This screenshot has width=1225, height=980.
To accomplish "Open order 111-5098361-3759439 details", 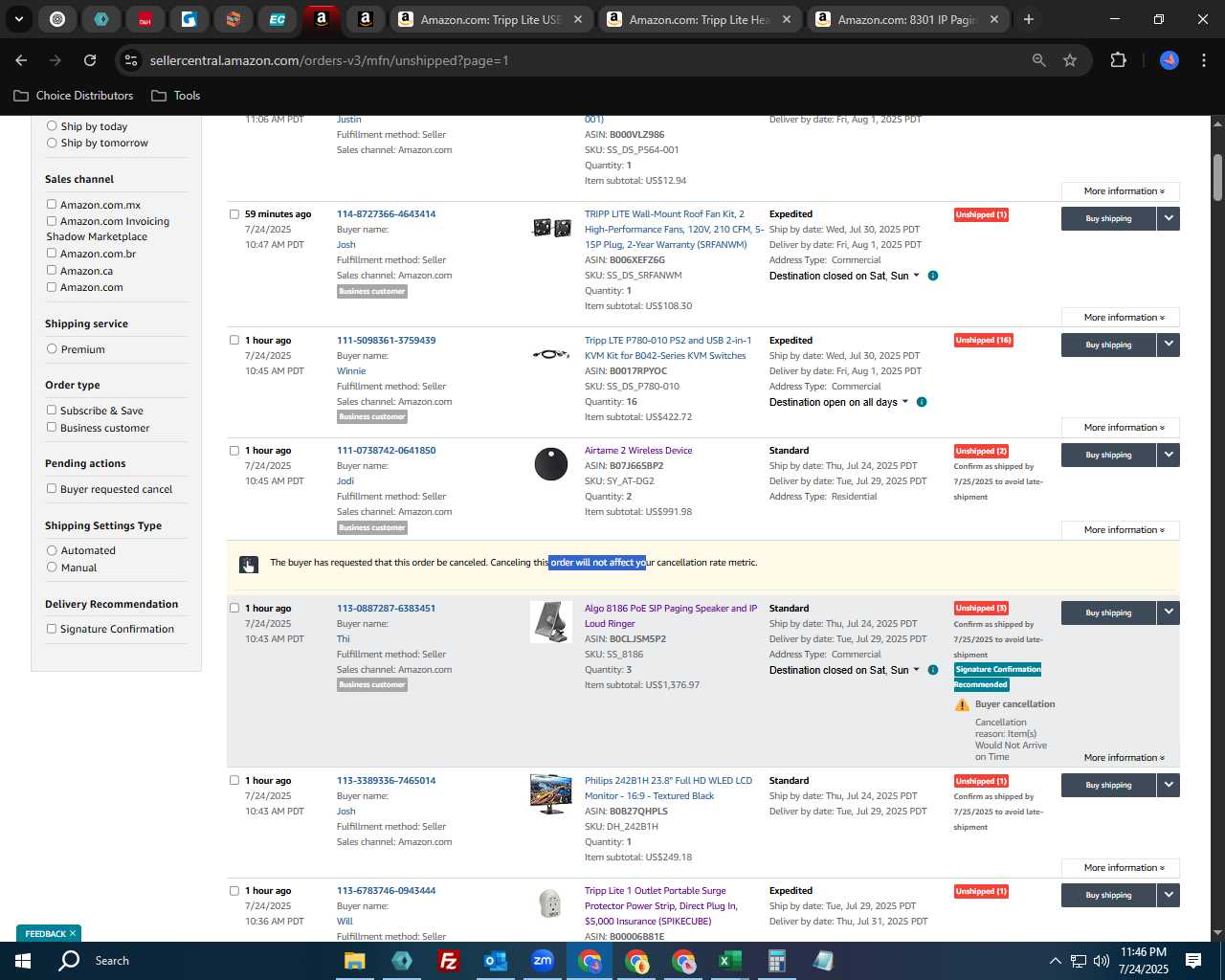I will (x=386, y=341).
